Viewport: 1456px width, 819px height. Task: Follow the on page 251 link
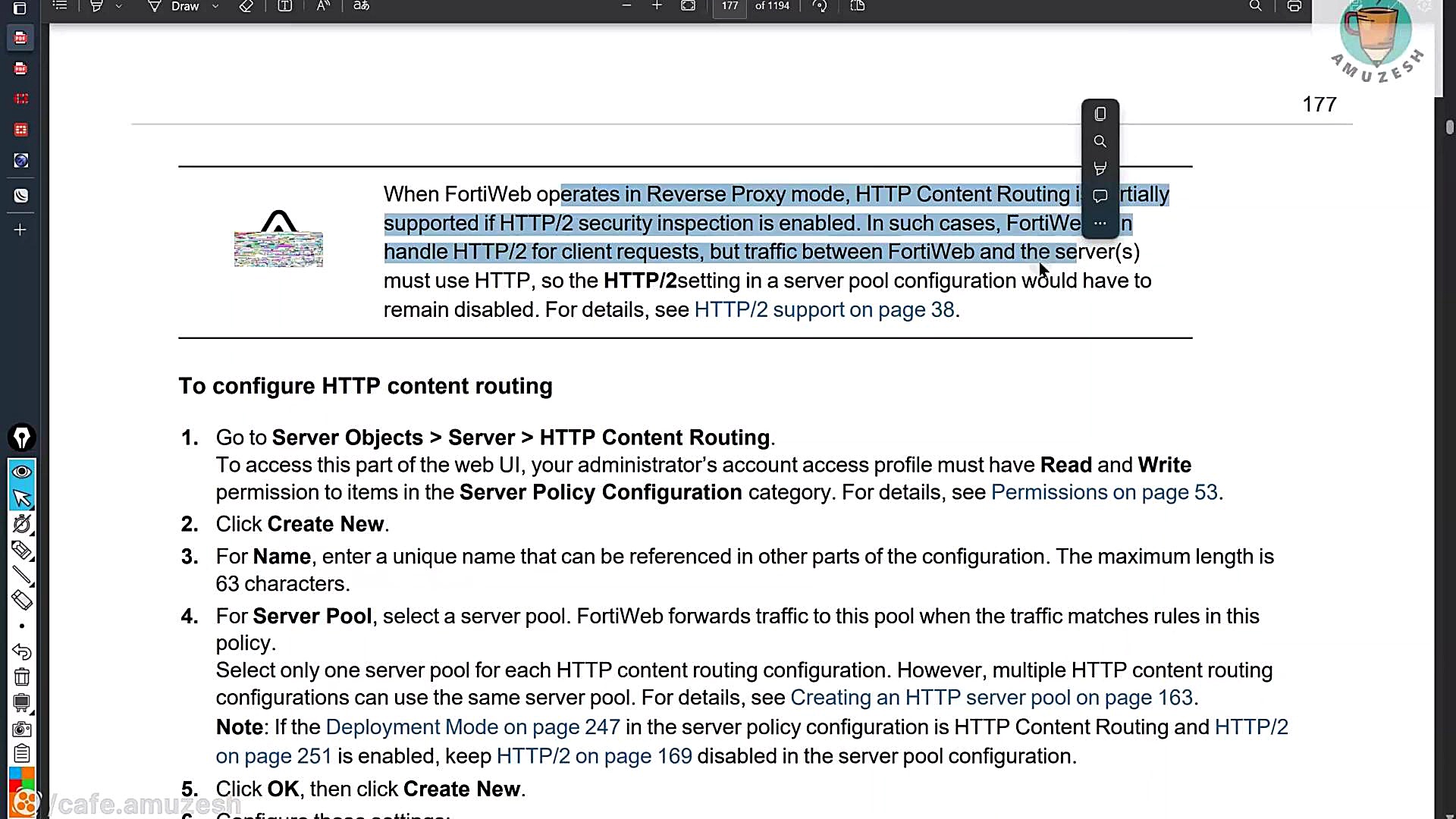coord(274,757)
